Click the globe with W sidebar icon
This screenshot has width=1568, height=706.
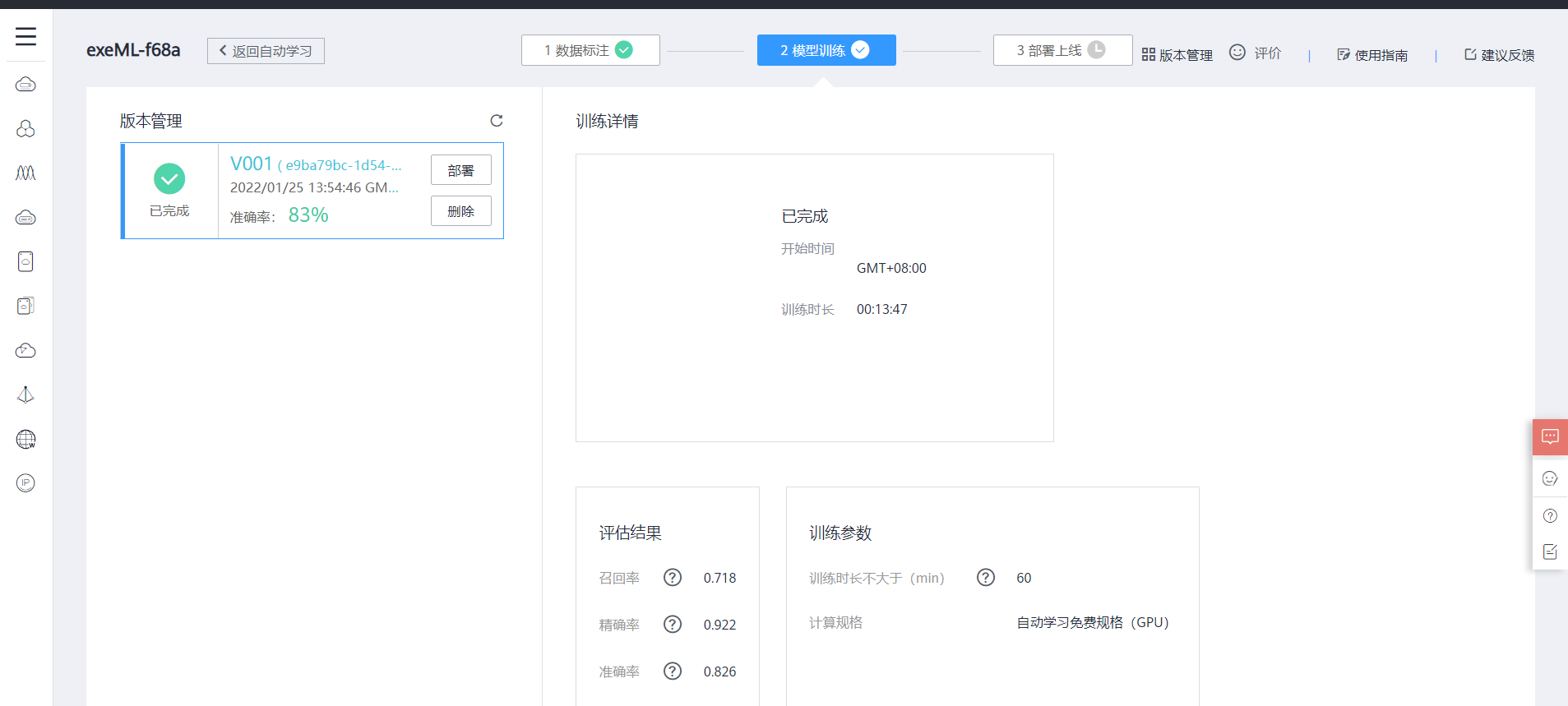(25, 439)
